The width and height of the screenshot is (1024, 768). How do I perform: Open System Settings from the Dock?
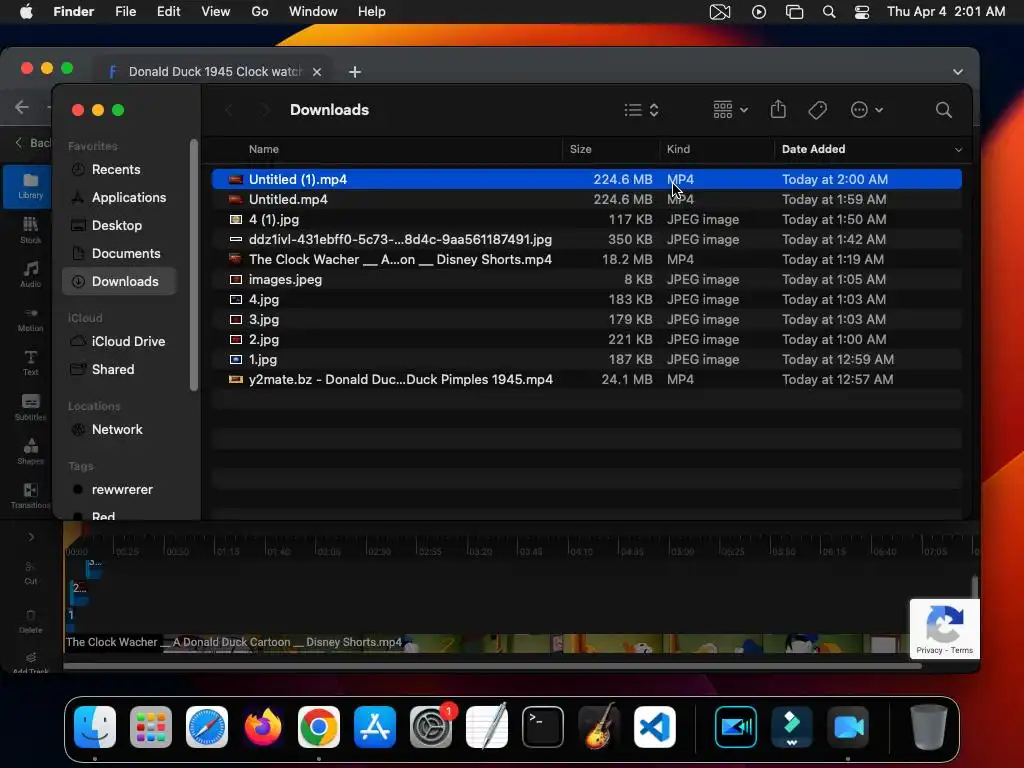point(431,727)
